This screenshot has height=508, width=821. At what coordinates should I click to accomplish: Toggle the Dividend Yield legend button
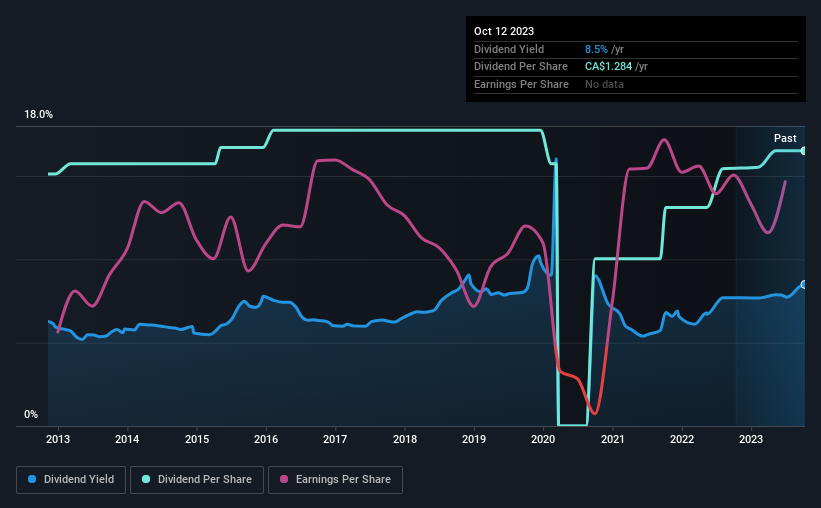point(71,480)
